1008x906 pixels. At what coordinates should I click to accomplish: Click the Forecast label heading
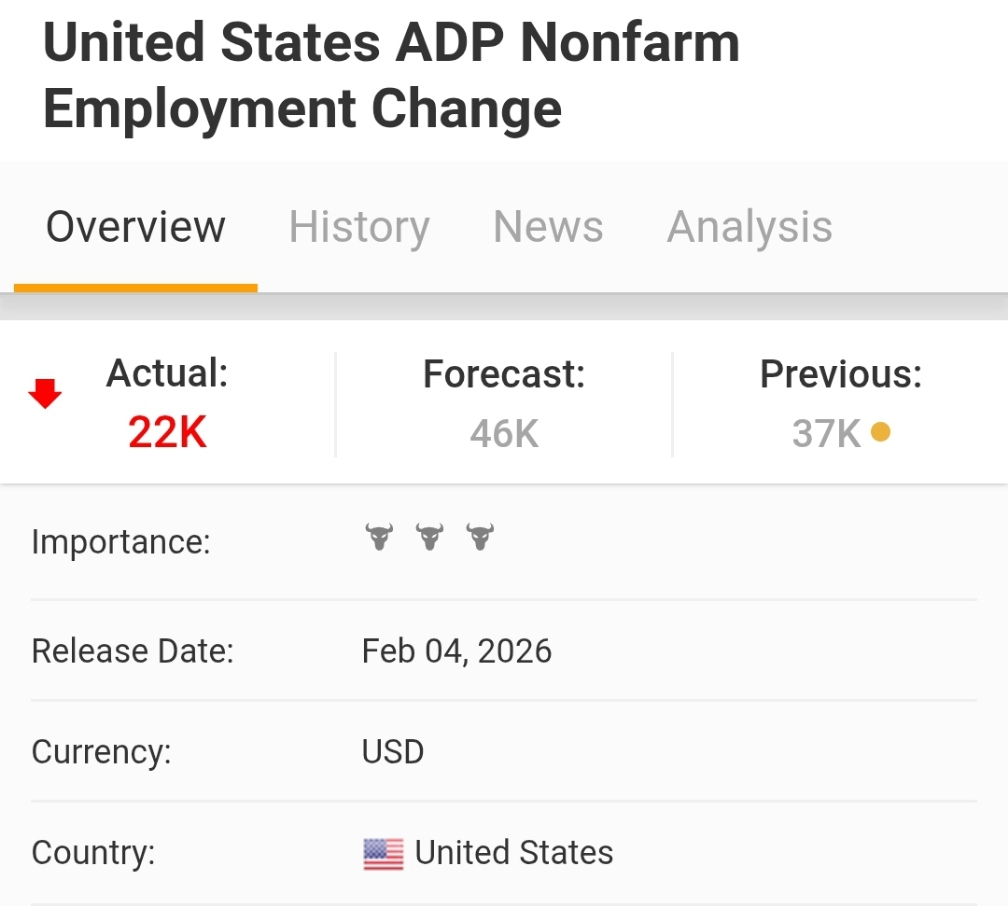504,374
